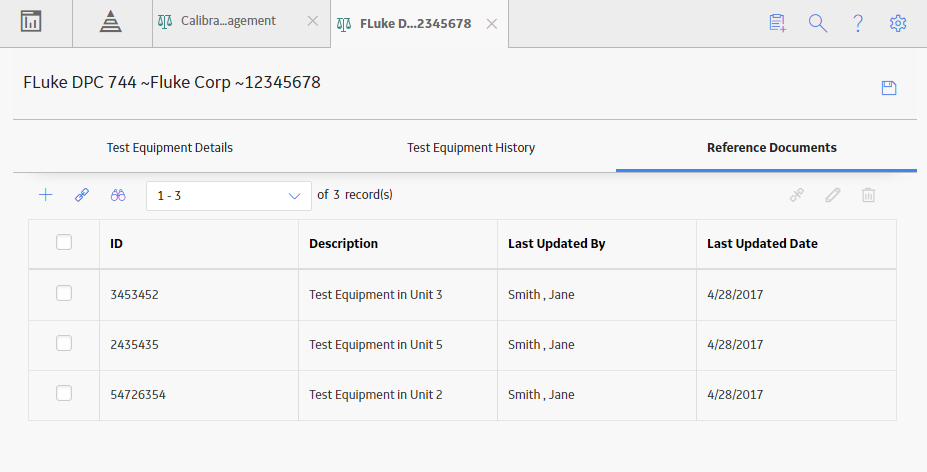This screenshot has height=472, width=927.
Task: Open the asset hierarchy pyramid icon tab
Action: 111,22
